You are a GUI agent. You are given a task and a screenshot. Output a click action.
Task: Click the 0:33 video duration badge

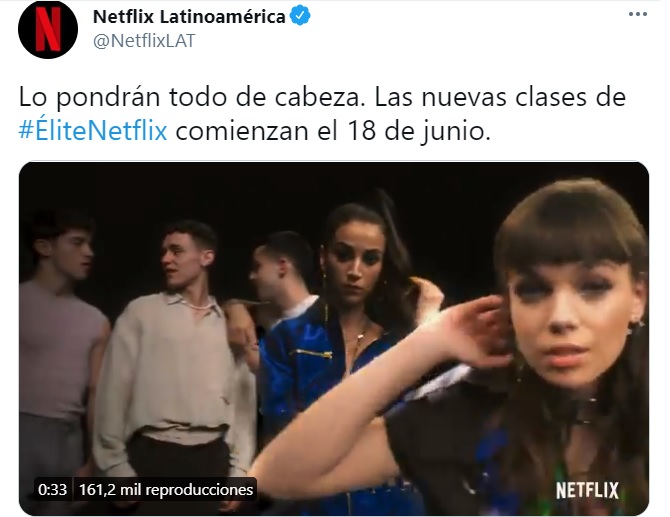52,490
